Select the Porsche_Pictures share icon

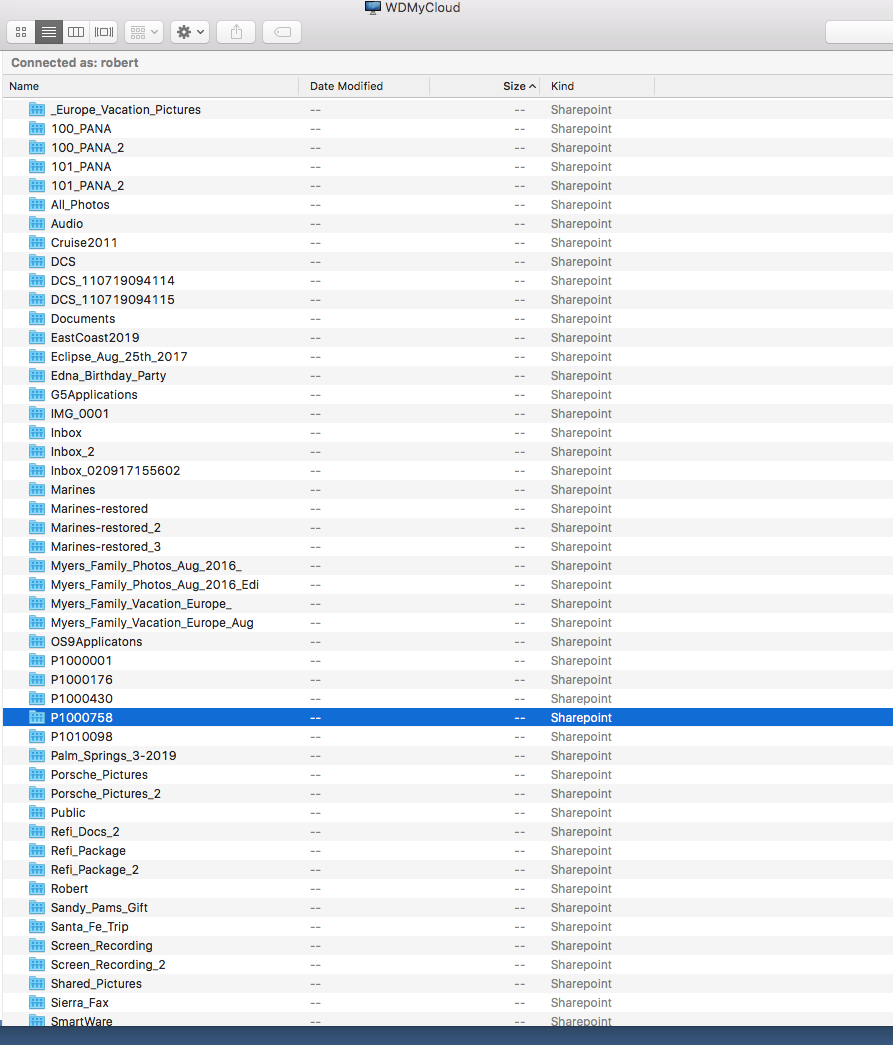click(37, 774)
